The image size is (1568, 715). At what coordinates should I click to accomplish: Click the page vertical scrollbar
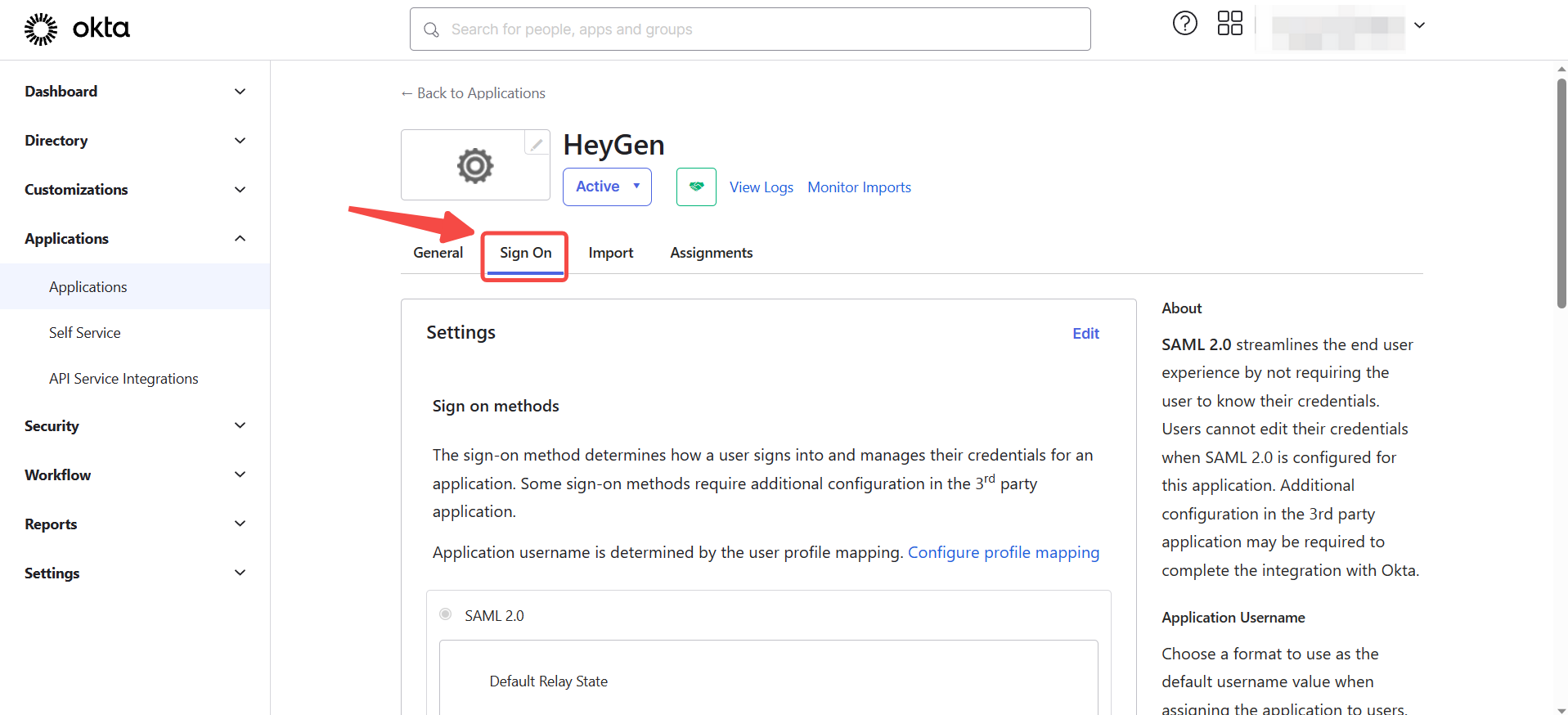click(x=1561, y=193)
